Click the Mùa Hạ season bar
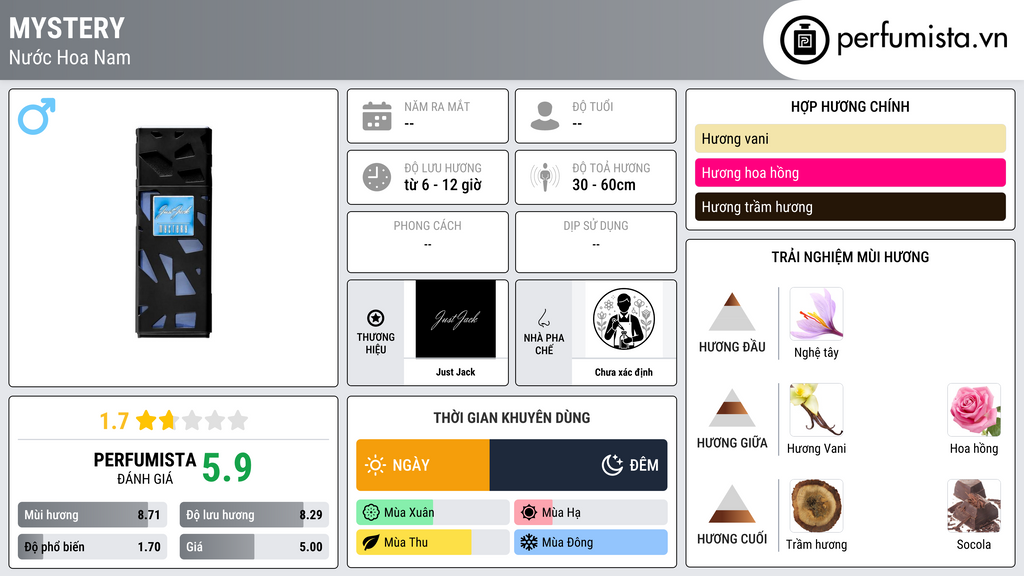Image resolution: width=1024 pixels, height=576 pixels. (590, 513)
